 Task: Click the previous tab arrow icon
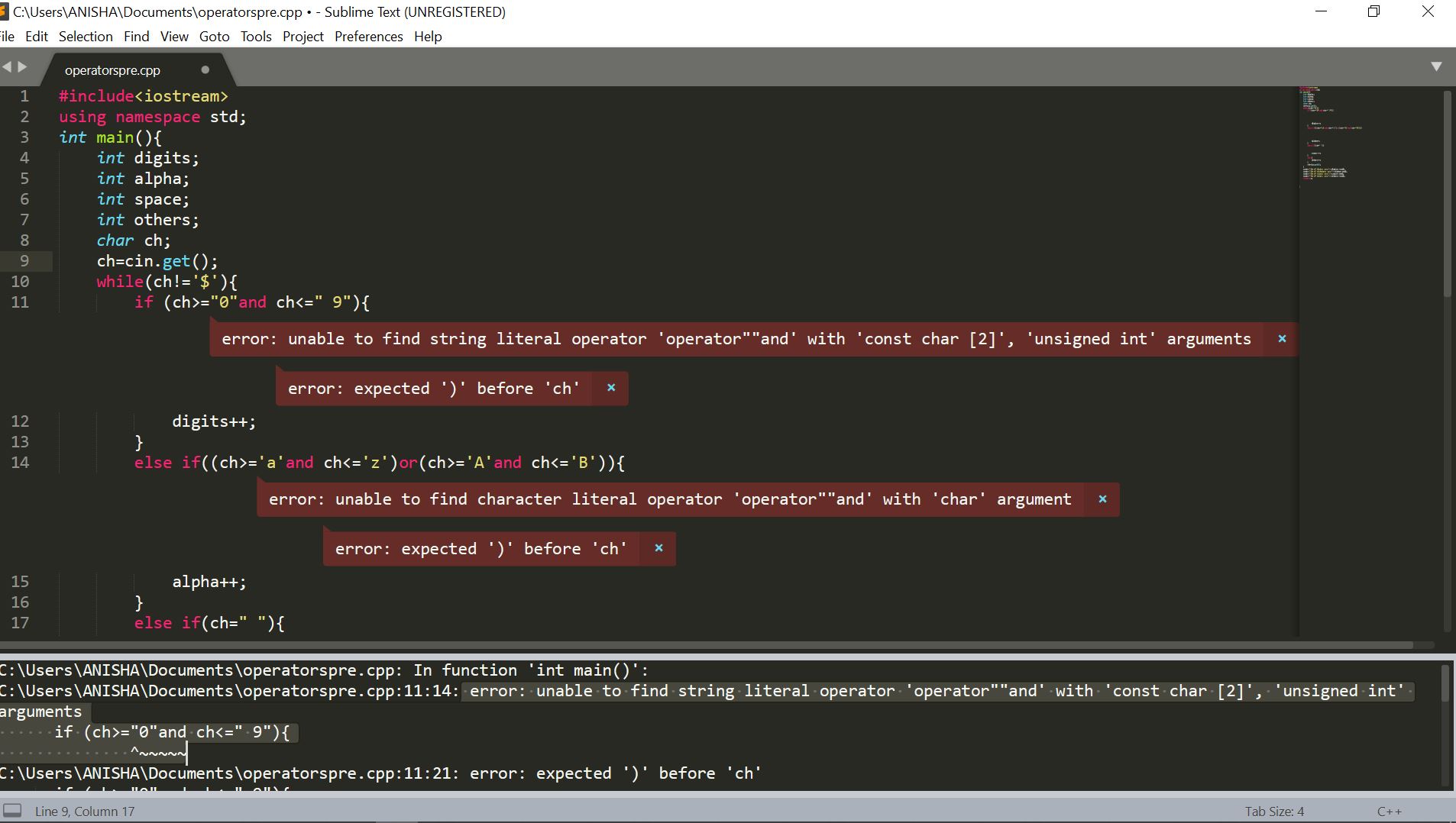(x=8, y=67)
